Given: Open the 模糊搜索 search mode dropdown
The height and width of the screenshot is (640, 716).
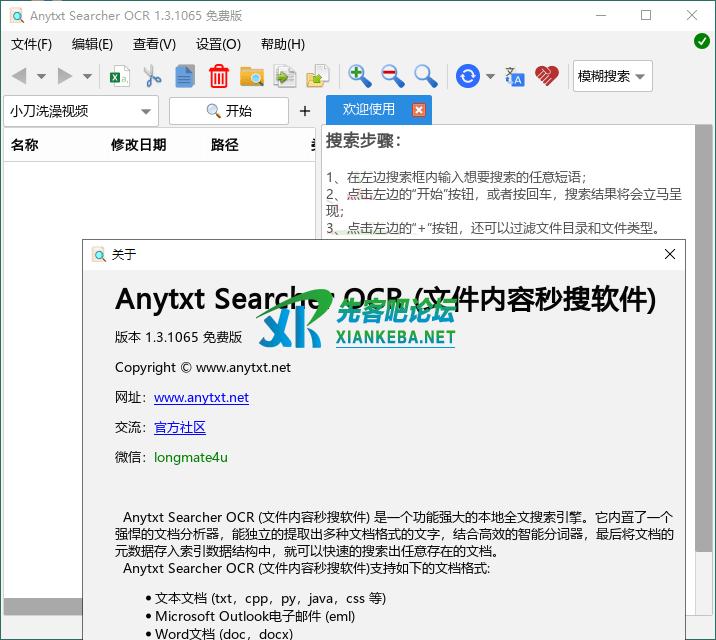Looking at the screenshot, I should click(612, 76).
